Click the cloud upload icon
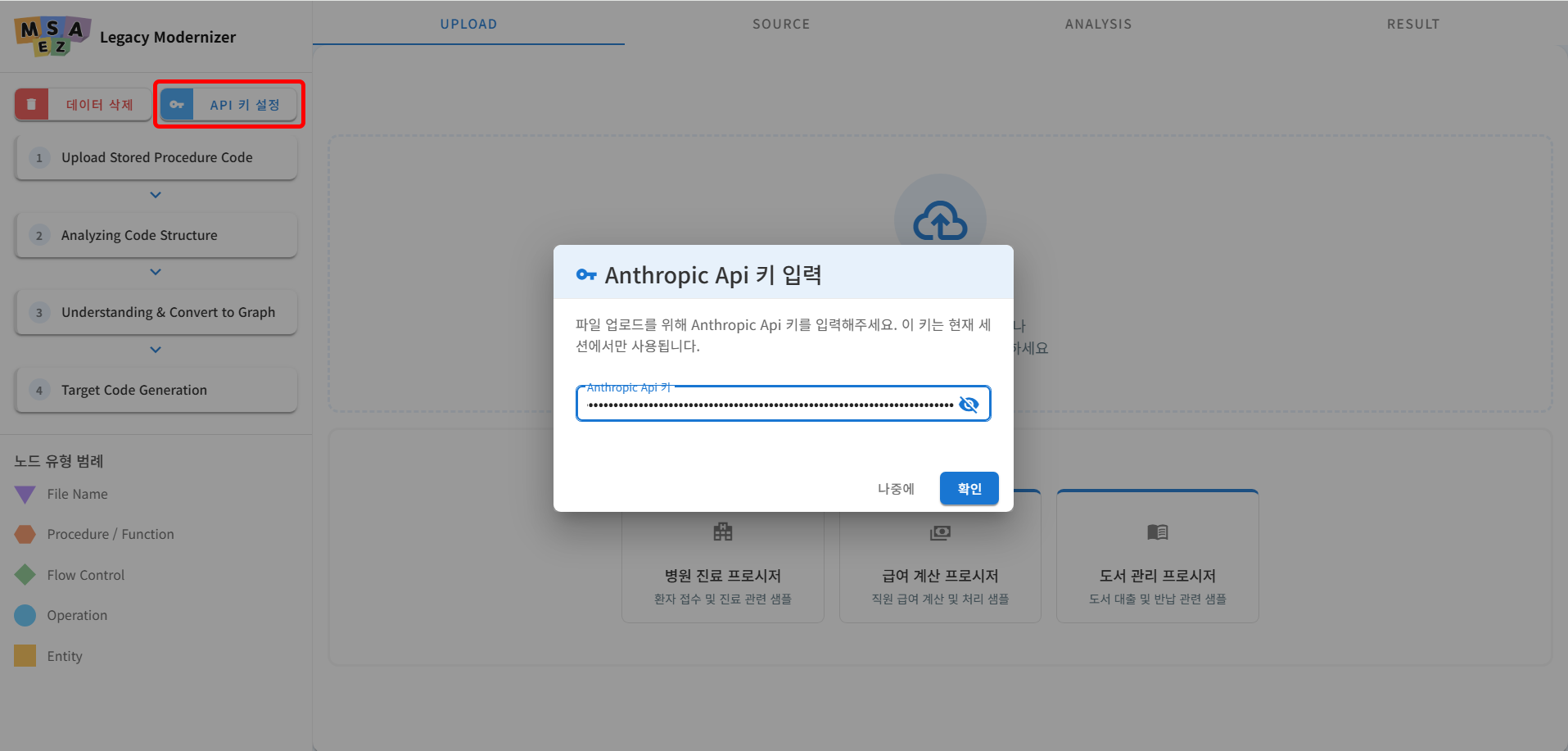This screenshot has height=751, width=1568. coord(940,221)
